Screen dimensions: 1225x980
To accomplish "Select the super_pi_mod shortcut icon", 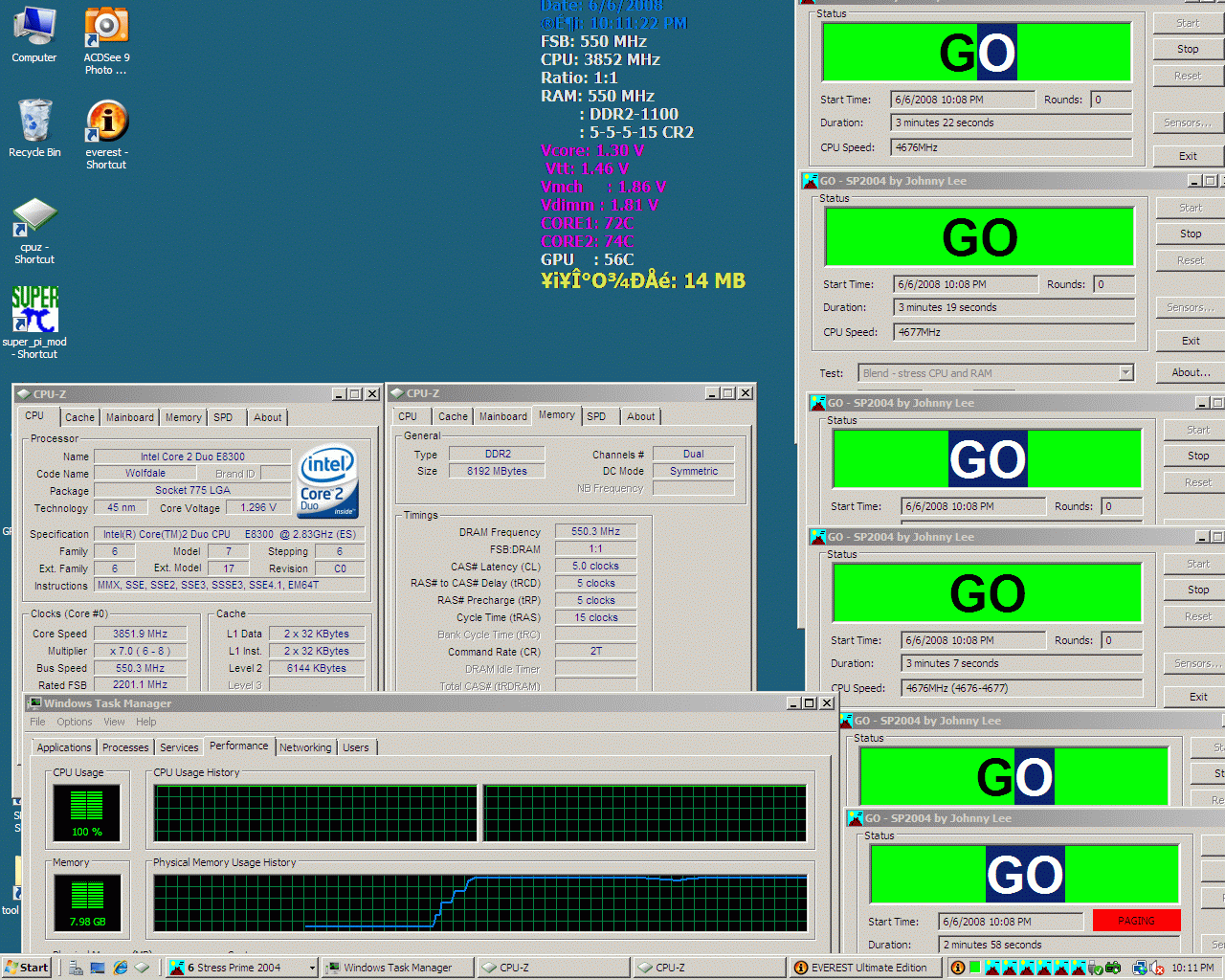I will tap(34, 323).
